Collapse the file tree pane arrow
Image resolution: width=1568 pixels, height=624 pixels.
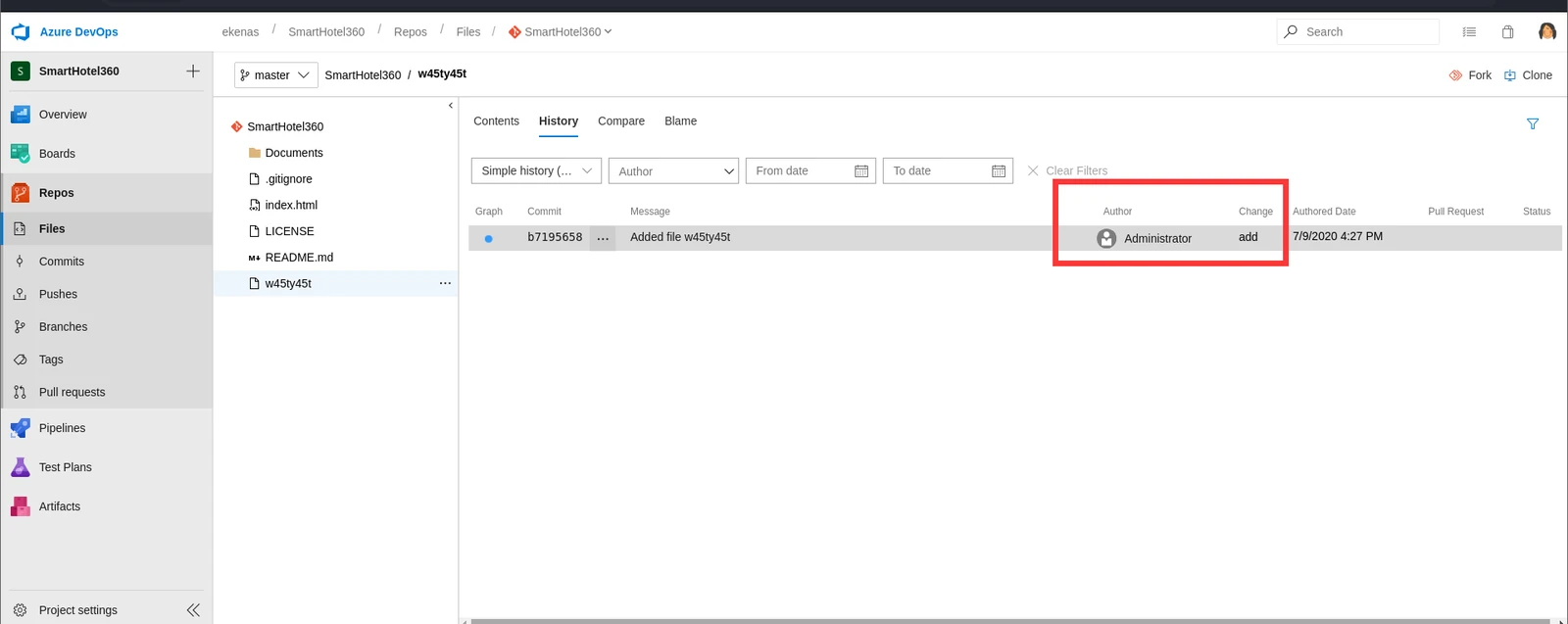[451, 106]
